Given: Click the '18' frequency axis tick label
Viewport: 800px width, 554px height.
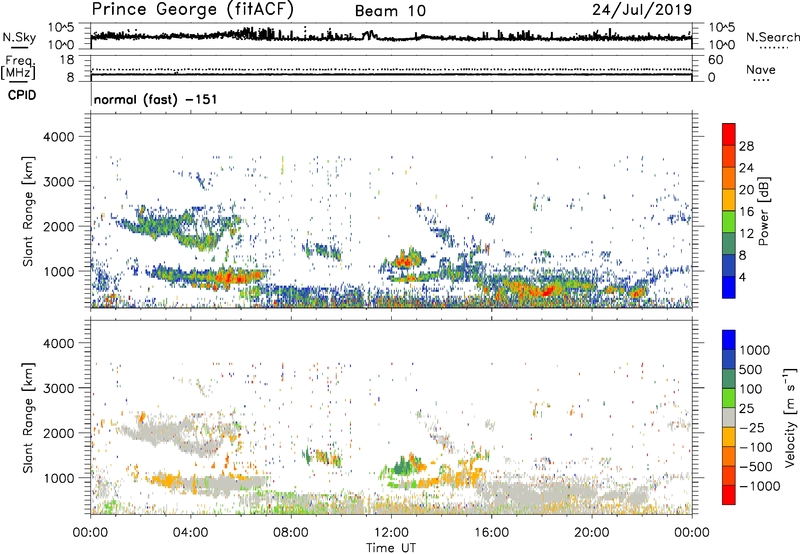Looking at the screenshot, I should (67, 60).
